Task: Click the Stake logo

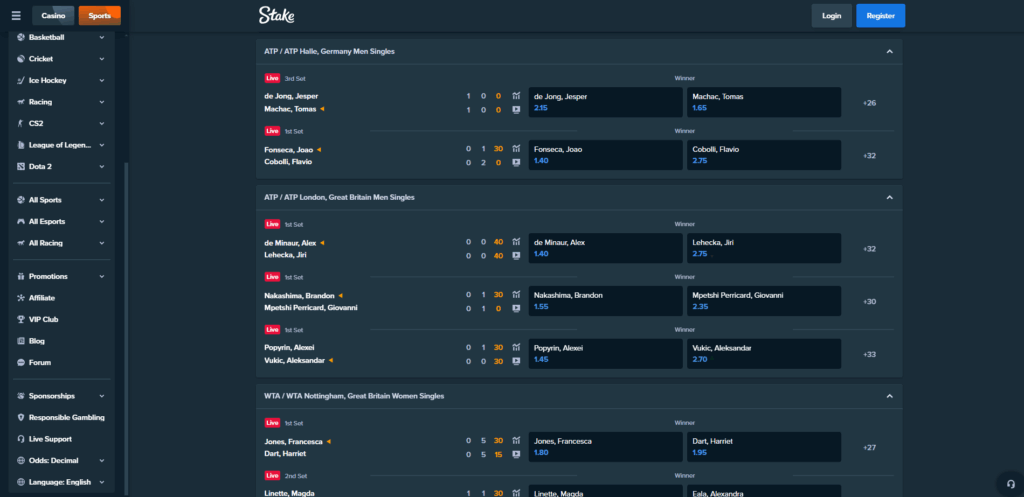Action: [x=276, y=15]
